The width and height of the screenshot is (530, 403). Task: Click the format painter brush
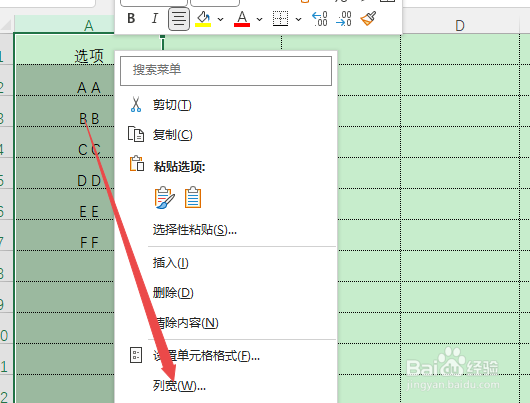pos(368,18)
